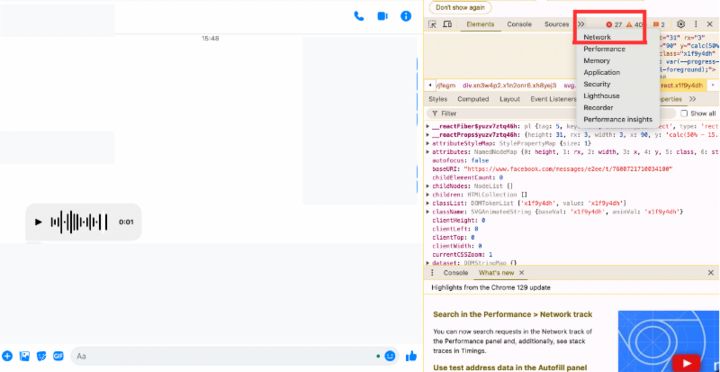Screen dimensions: 720x372
Task: Switch to Console tab in main toolbar
Action: coord(519,24)
